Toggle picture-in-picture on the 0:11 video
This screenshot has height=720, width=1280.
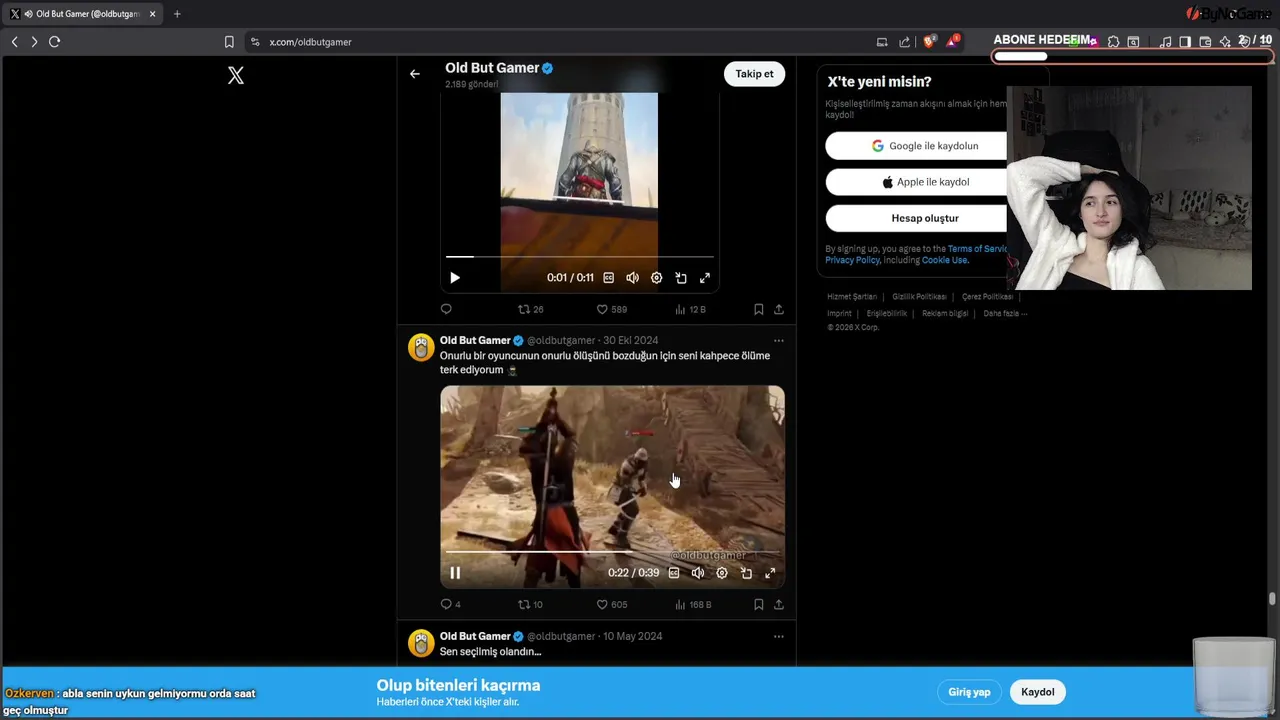[681, 278]
